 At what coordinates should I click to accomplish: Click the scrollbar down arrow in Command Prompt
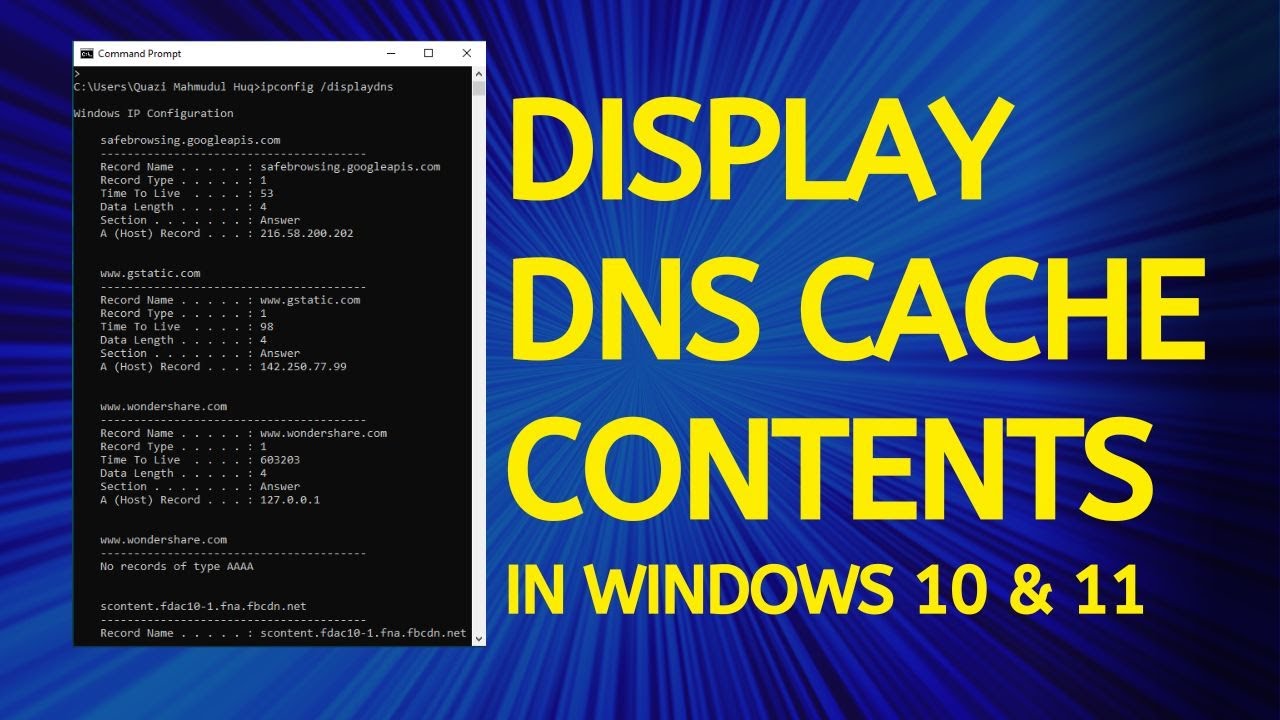(478, 637)
